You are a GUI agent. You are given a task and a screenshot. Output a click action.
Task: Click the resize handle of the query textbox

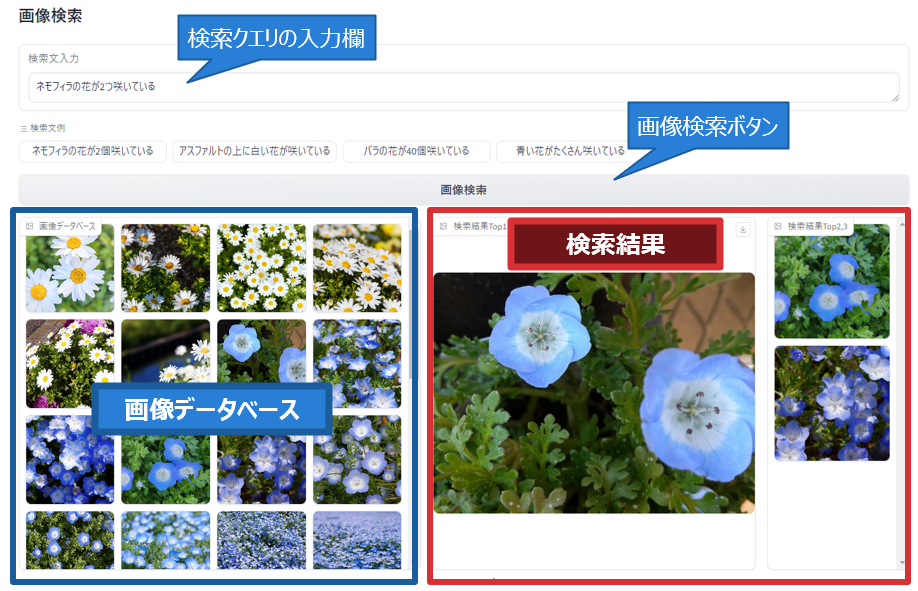[895, 98]
